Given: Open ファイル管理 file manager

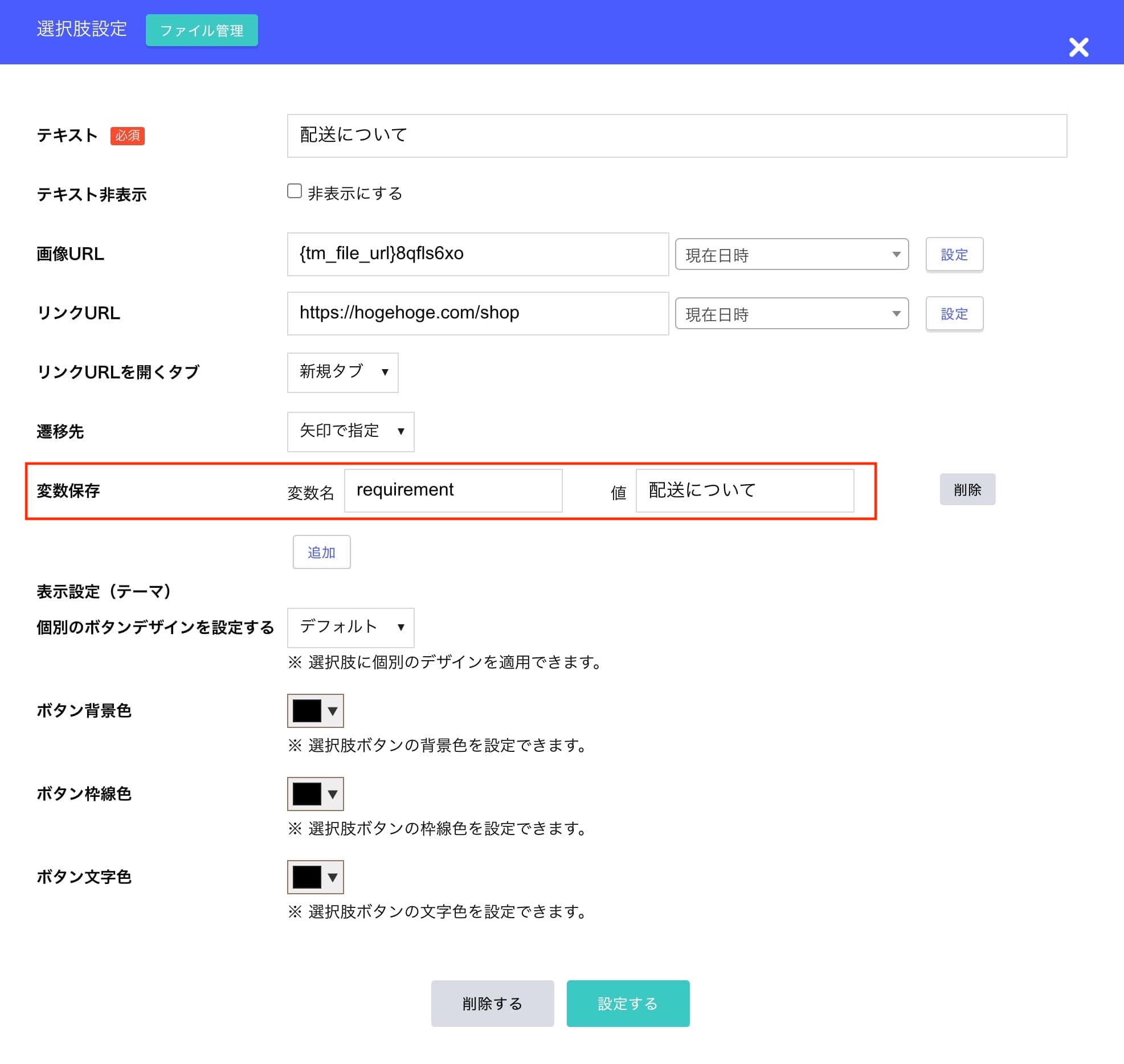Looking at the screenshot, I should point(202,30).
